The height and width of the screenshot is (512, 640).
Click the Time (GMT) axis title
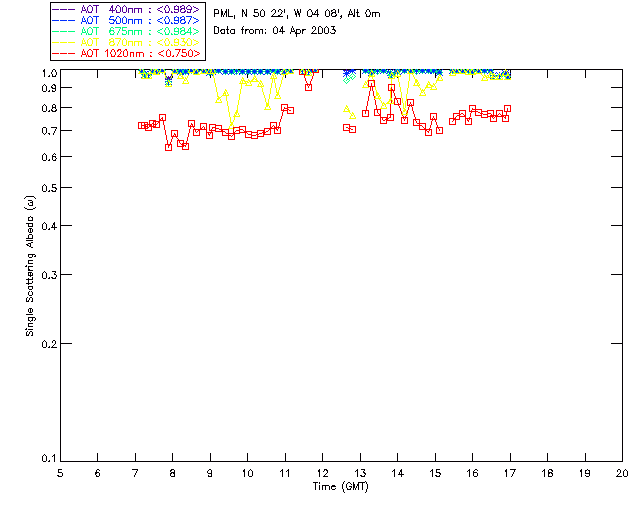click(x=340, y=487)
